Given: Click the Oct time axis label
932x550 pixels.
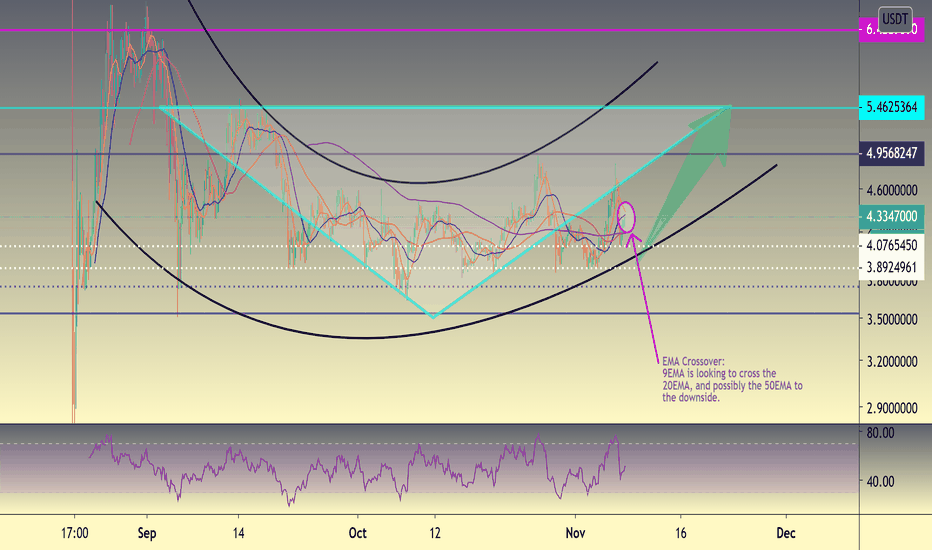Looking at the screenshot, I should [x=358, y=533].
